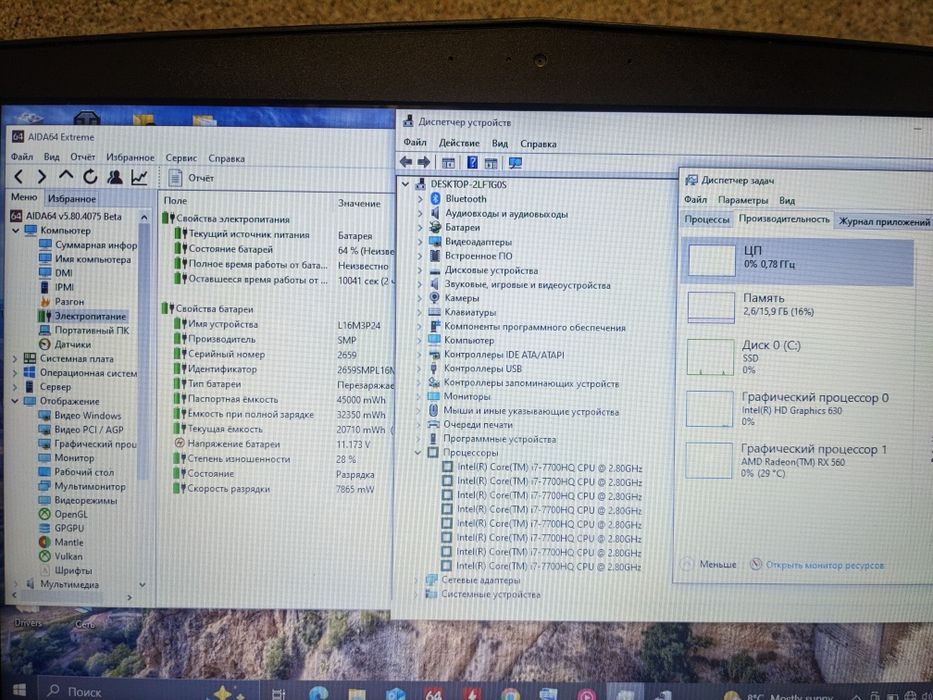Open OpenGL item in AIDA64 tree
933x700 pixels.
click(x=63, y=514)
